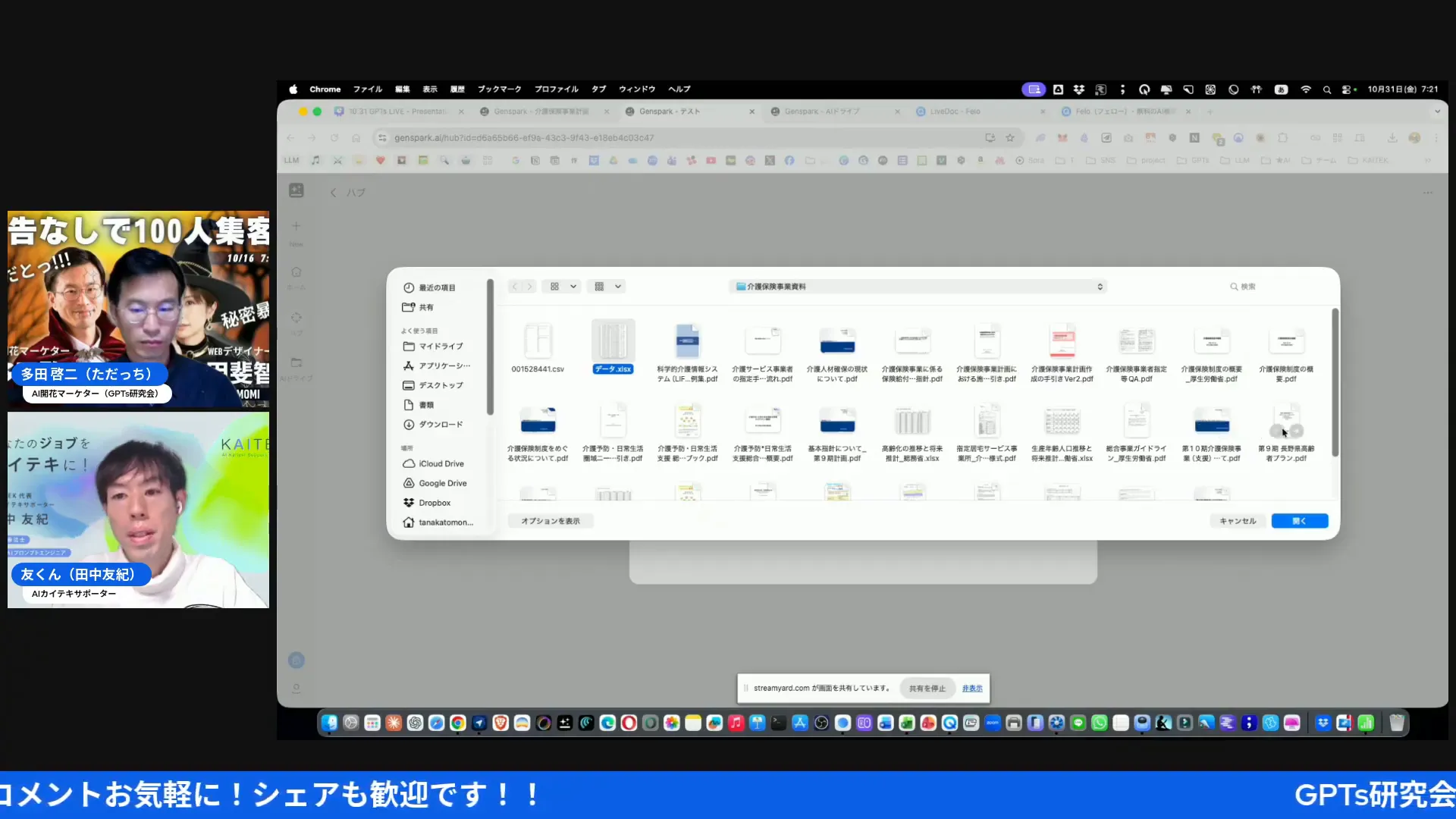The width and height of the screenshot is (1456, 819).
Task: Click オプションを表示 button
Action: 550,521
